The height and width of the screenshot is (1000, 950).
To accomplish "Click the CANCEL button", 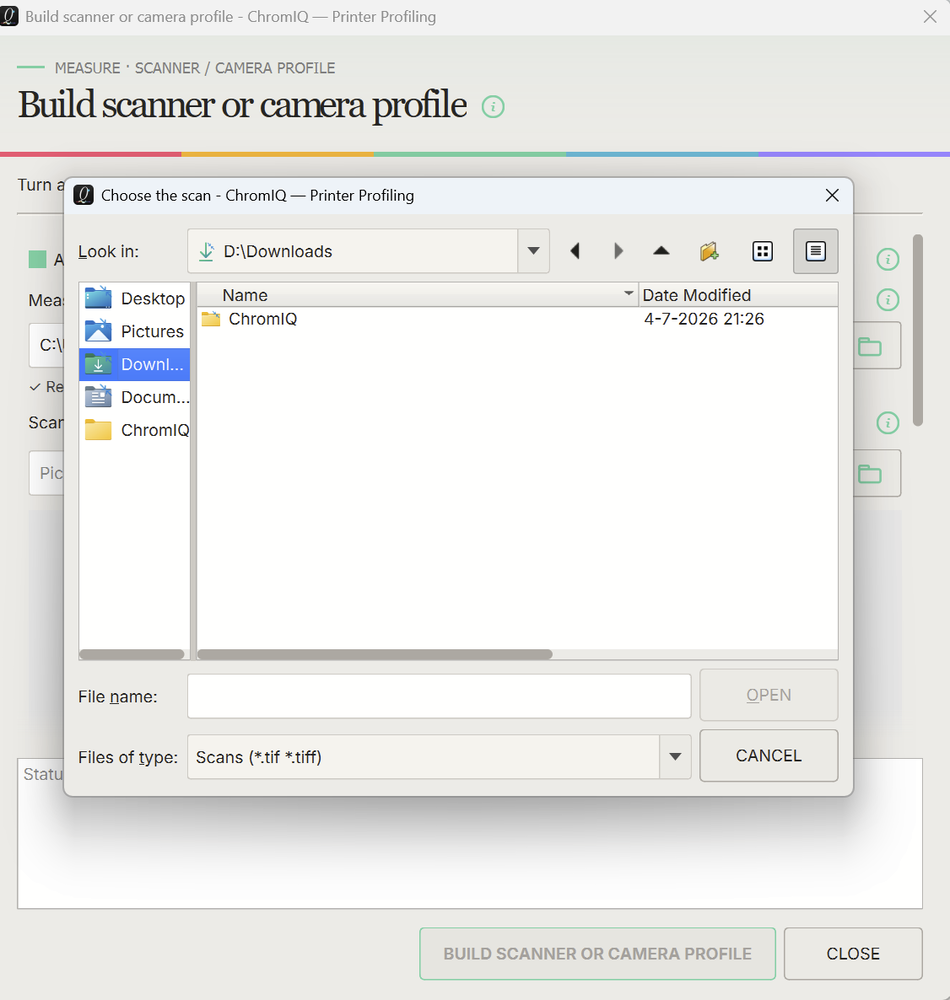I will 768,756.
